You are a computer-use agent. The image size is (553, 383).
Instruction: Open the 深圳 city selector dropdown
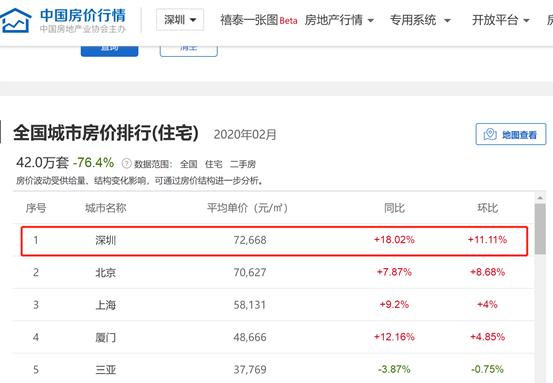click(x=180, y=20)
